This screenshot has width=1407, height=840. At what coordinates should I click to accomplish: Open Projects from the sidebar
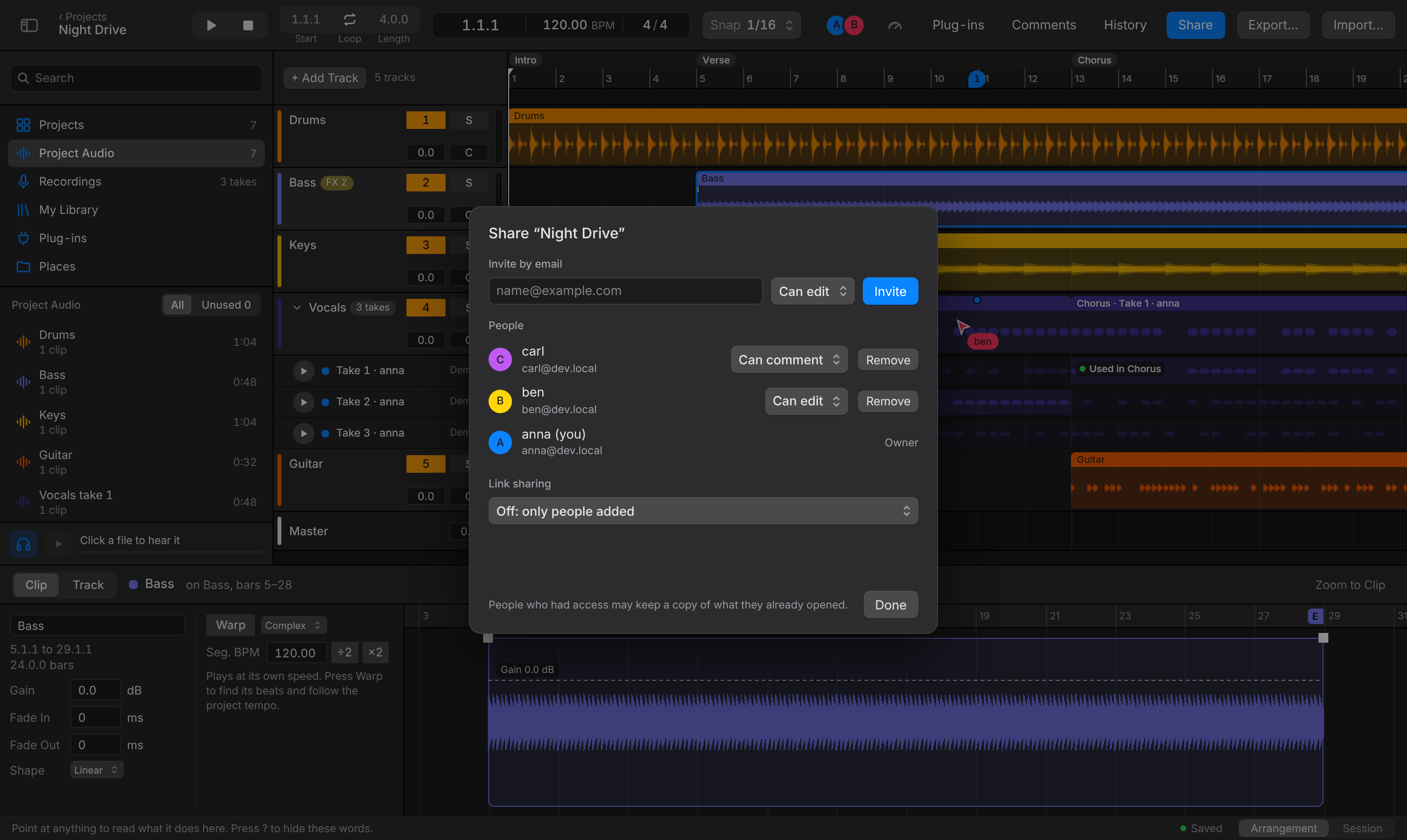[x=136, y=125]
